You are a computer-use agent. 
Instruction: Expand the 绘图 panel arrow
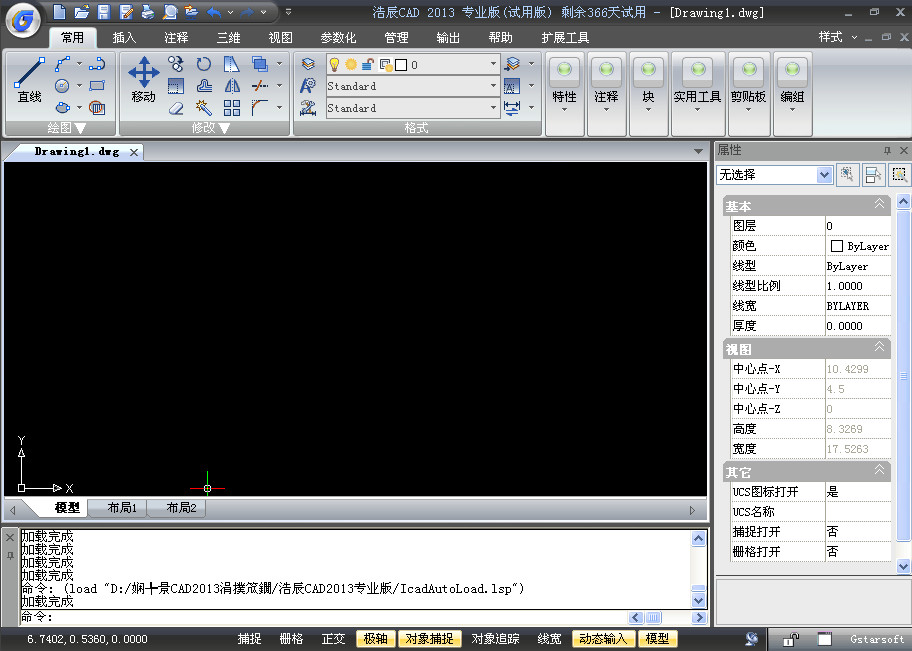click(x=81, y=128)
